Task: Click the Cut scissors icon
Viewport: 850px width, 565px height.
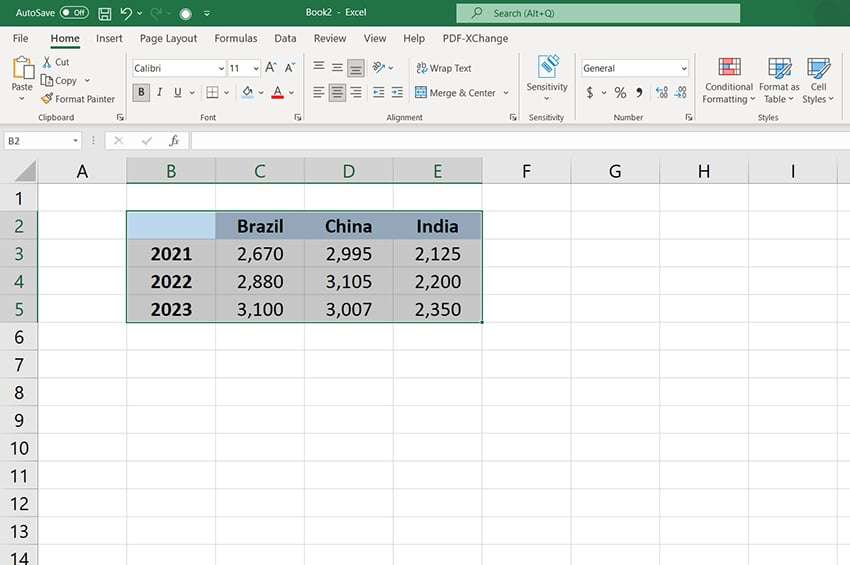Action: point(48,62)
